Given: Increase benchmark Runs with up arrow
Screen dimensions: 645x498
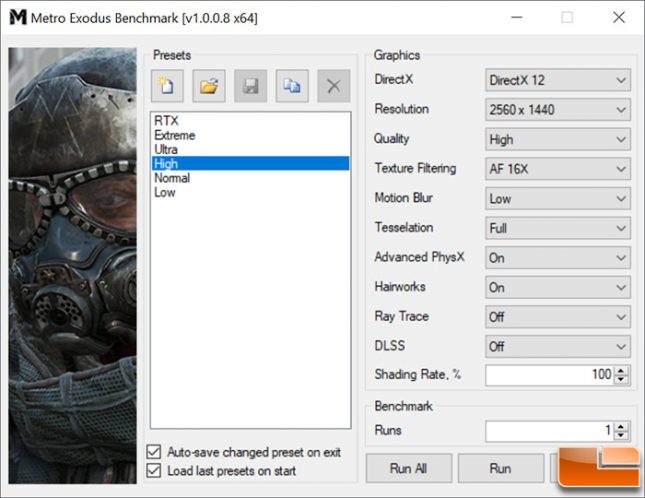Looking at the screenshot, I should pyautogui.click(x=621, y=426).
